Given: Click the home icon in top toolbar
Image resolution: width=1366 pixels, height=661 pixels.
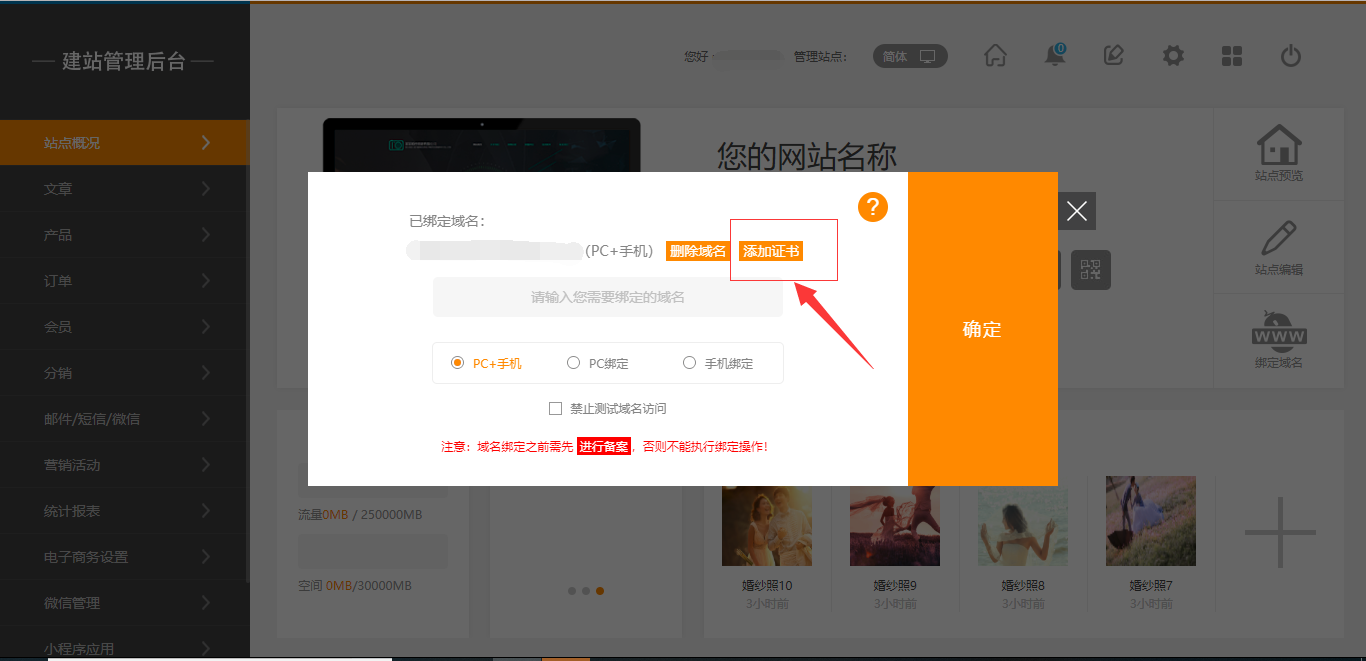Looking at the screenshot, I should tap(995, 56).
